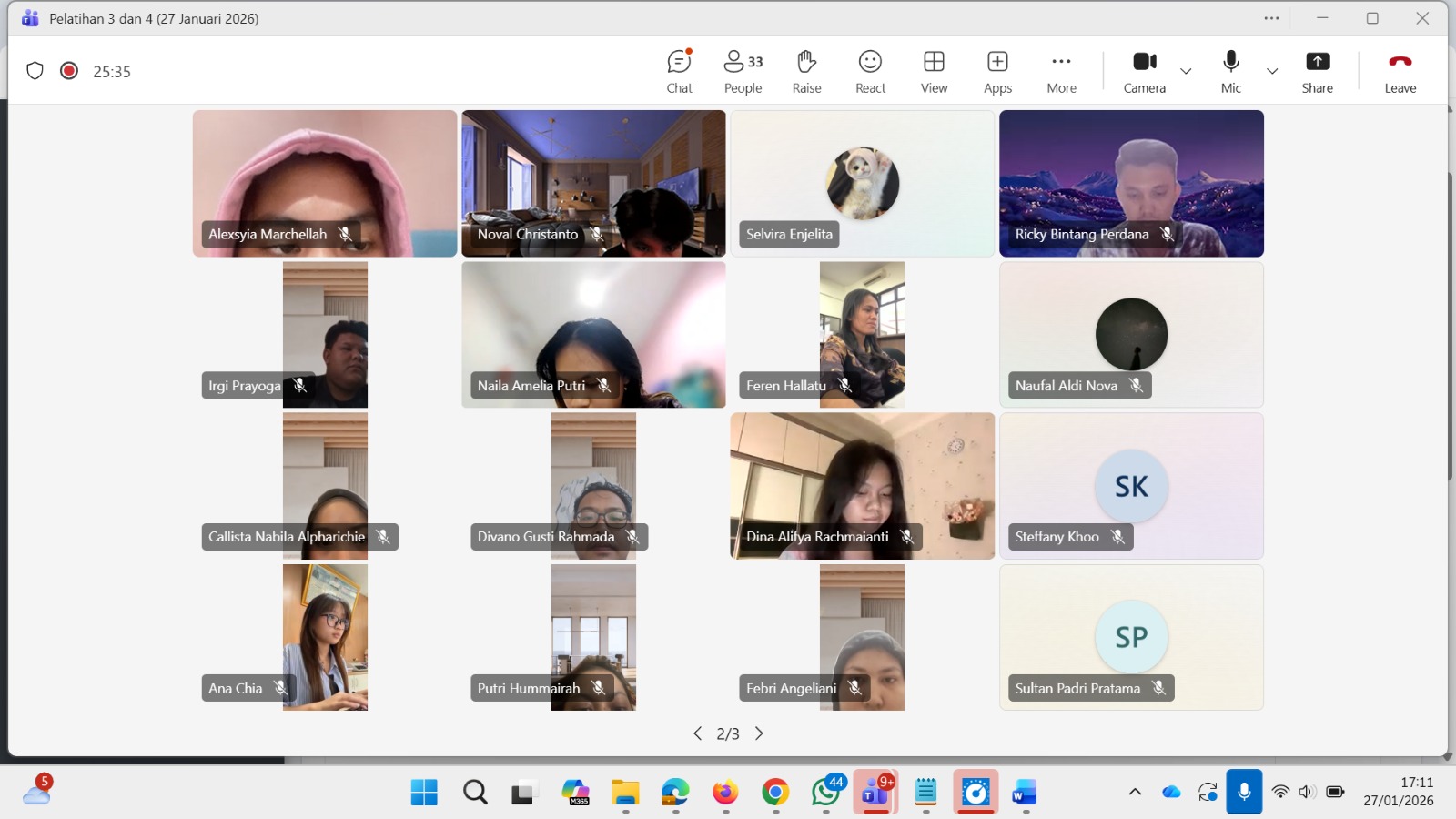The image size is (1456, 819).
Task: Open the View layout menu
Action: pyautogui.click(x=934, y=71)
